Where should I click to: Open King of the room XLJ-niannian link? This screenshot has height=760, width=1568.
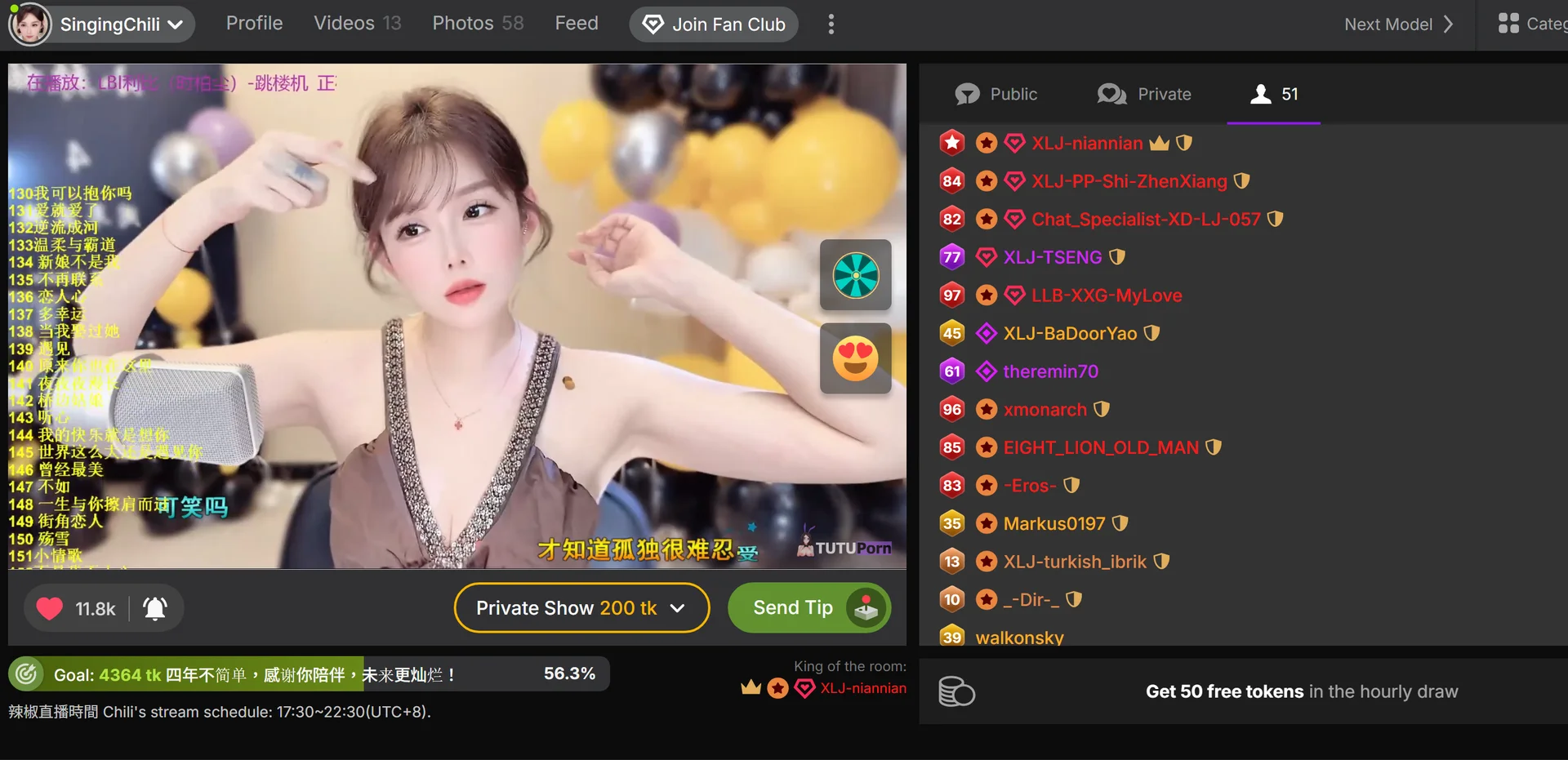point(862,688)
